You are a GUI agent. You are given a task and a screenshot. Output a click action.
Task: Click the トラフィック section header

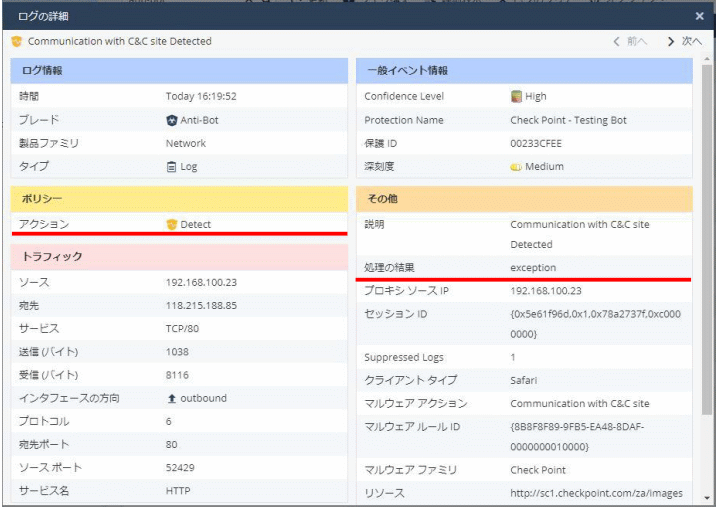pos(178,257)
